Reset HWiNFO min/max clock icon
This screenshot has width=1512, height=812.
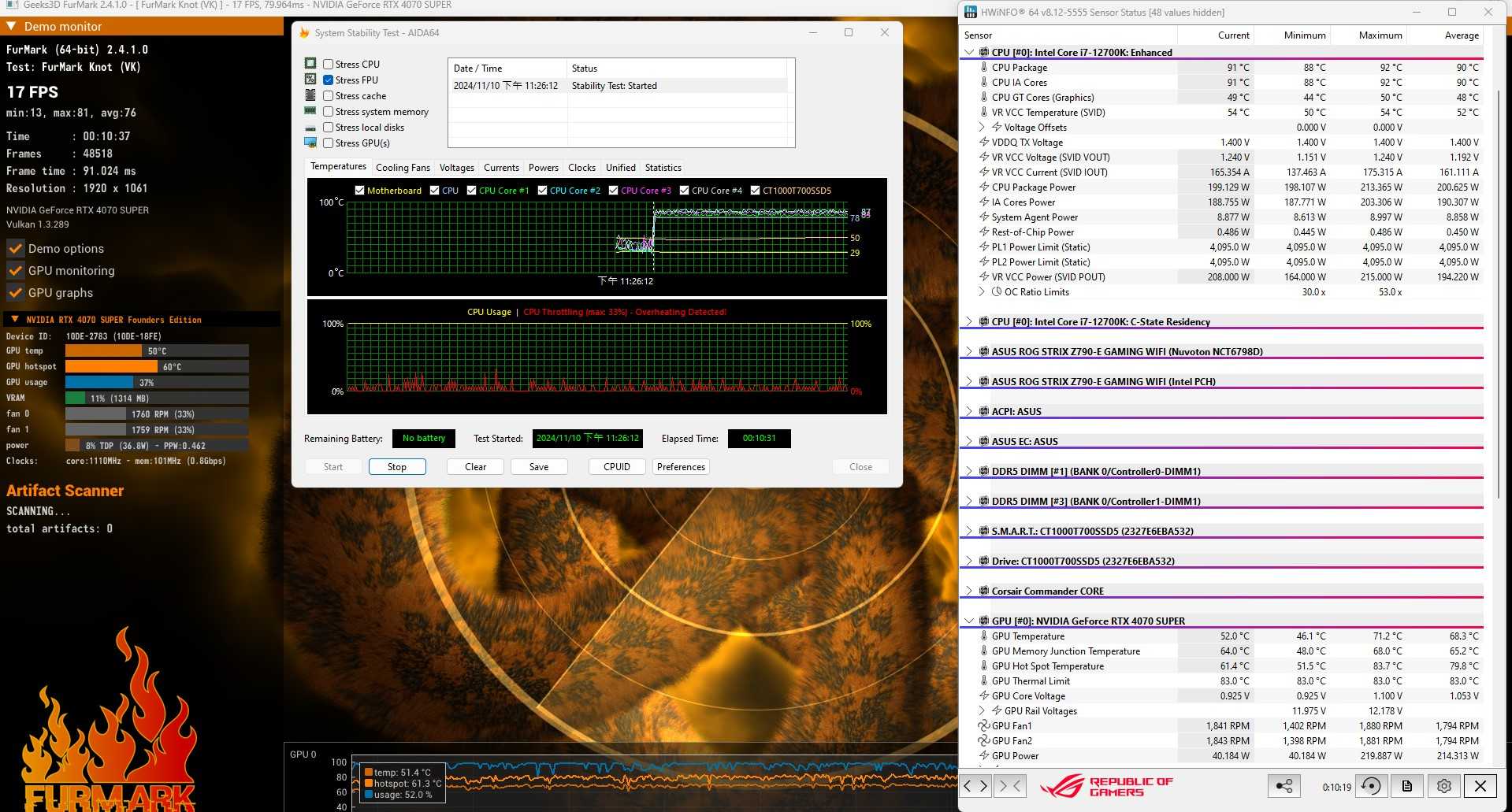pyautogui.click(x=1372, y=785)
